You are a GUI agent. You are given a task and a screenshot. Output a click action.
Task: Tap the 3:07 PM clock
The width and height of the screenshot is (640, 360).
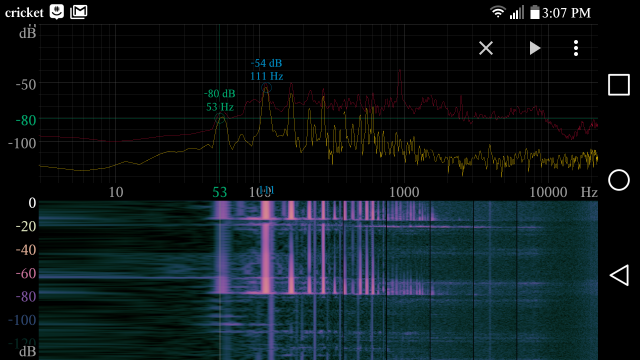pyautogui.click(x=567, y=13)
